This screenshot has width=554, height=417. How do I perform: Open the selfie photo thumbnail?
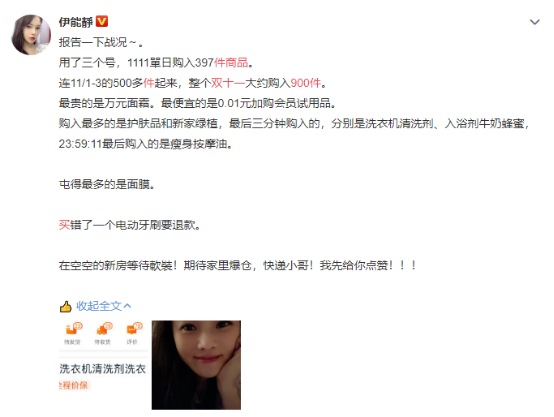[x=196, y=365]
